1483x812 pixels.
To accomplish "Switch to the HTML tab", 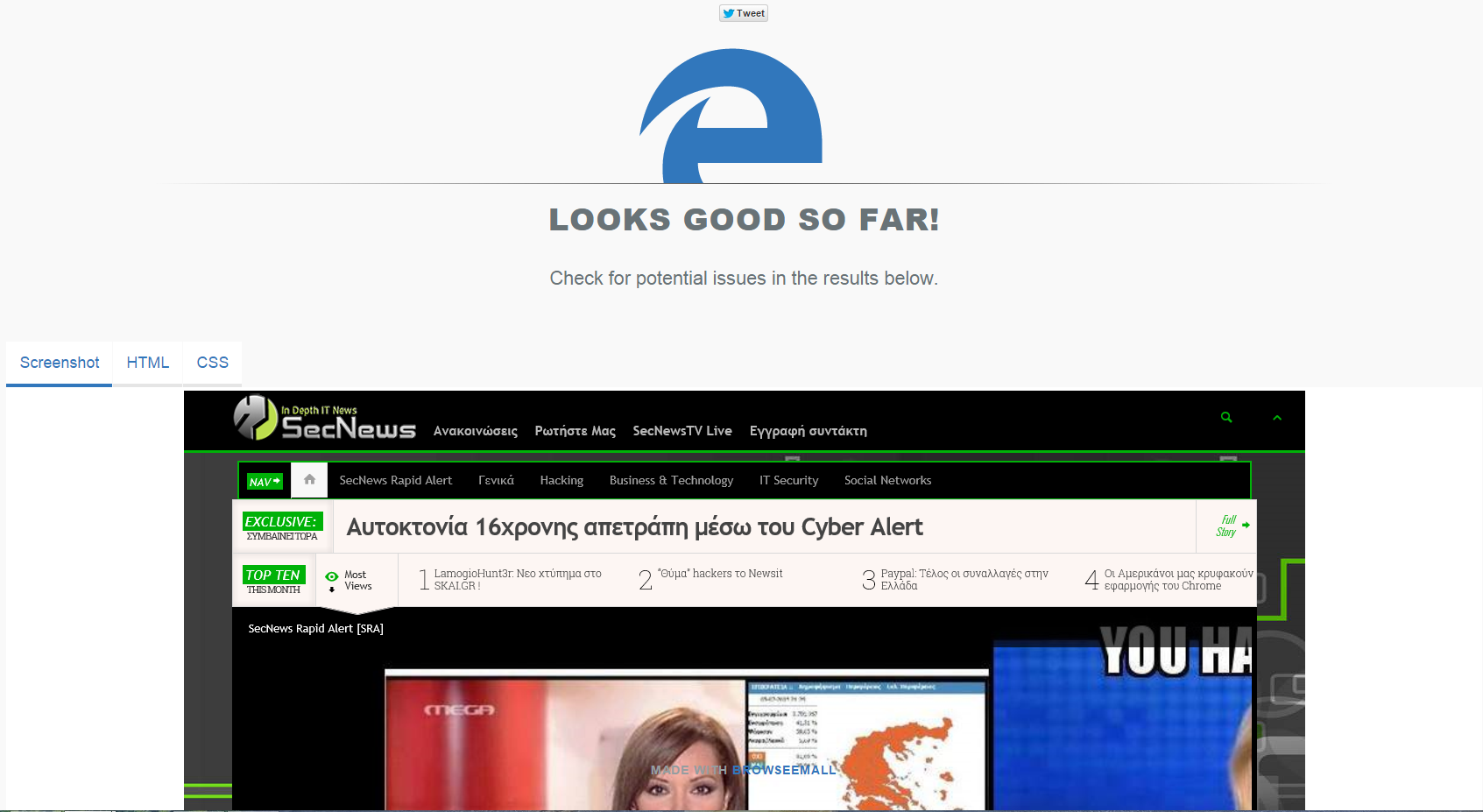I will tap(147, 363).
